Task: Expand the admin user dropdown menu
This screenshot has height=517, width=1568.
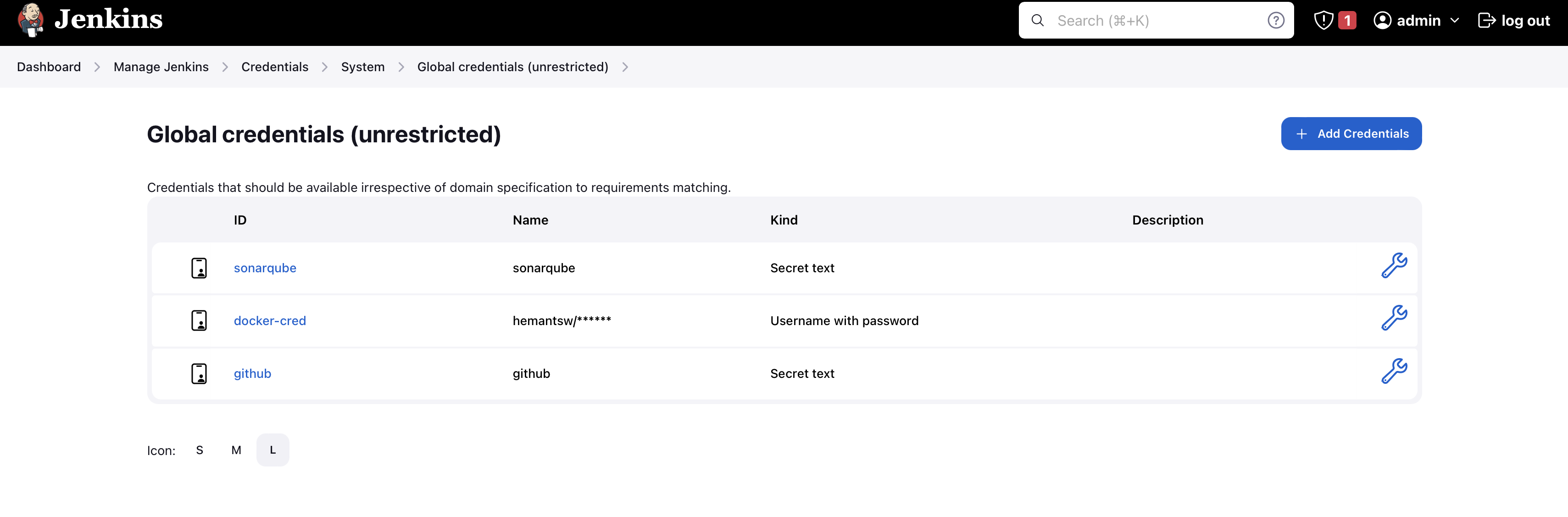Action: (x=1455, y=21)
